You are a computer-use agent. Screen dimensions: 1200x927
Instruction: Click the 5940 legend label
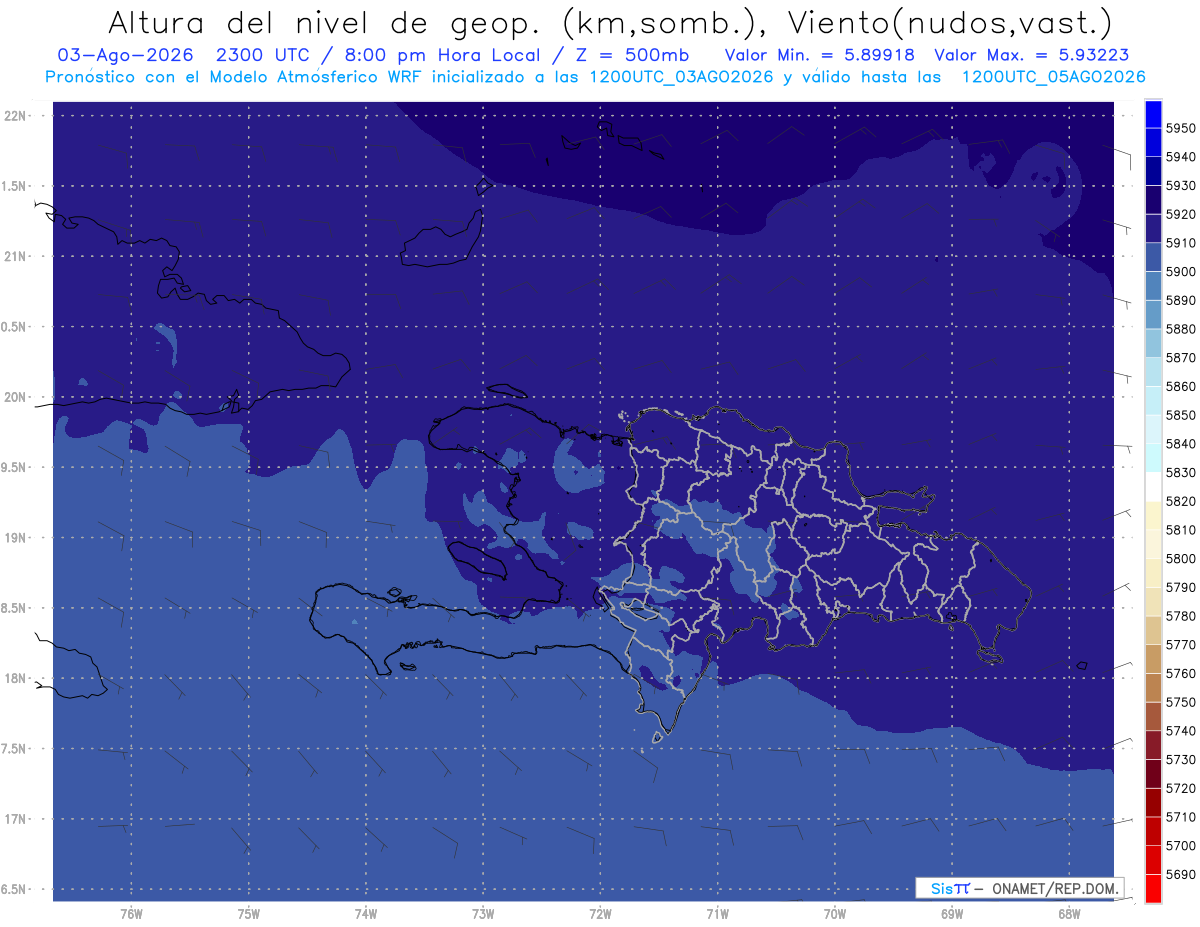coord(1180,157)
